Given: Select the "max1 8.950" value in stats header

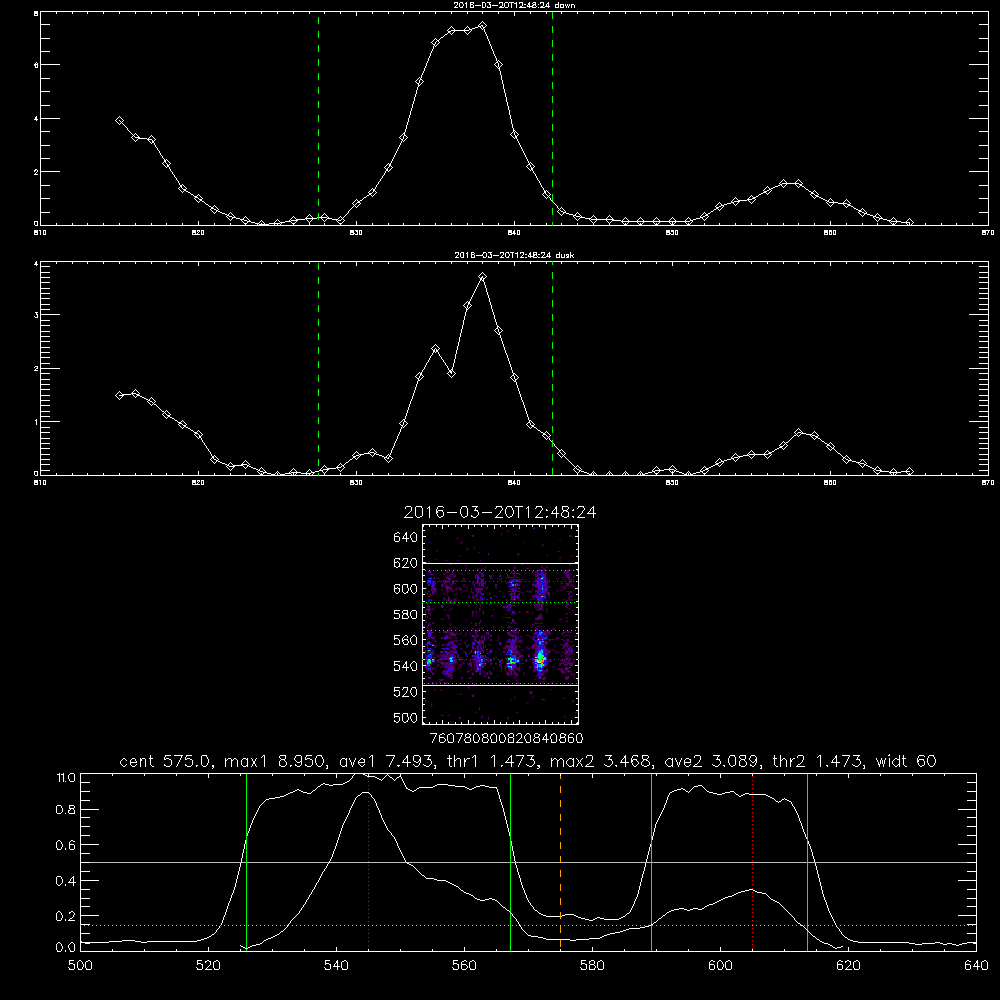Looking at the screenshot, I should [276, 761].
